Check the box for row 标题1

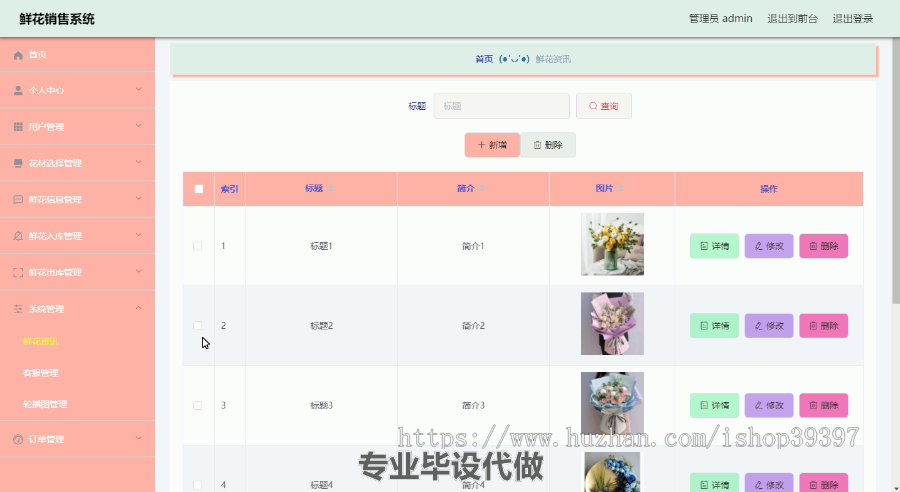point(197,246)
